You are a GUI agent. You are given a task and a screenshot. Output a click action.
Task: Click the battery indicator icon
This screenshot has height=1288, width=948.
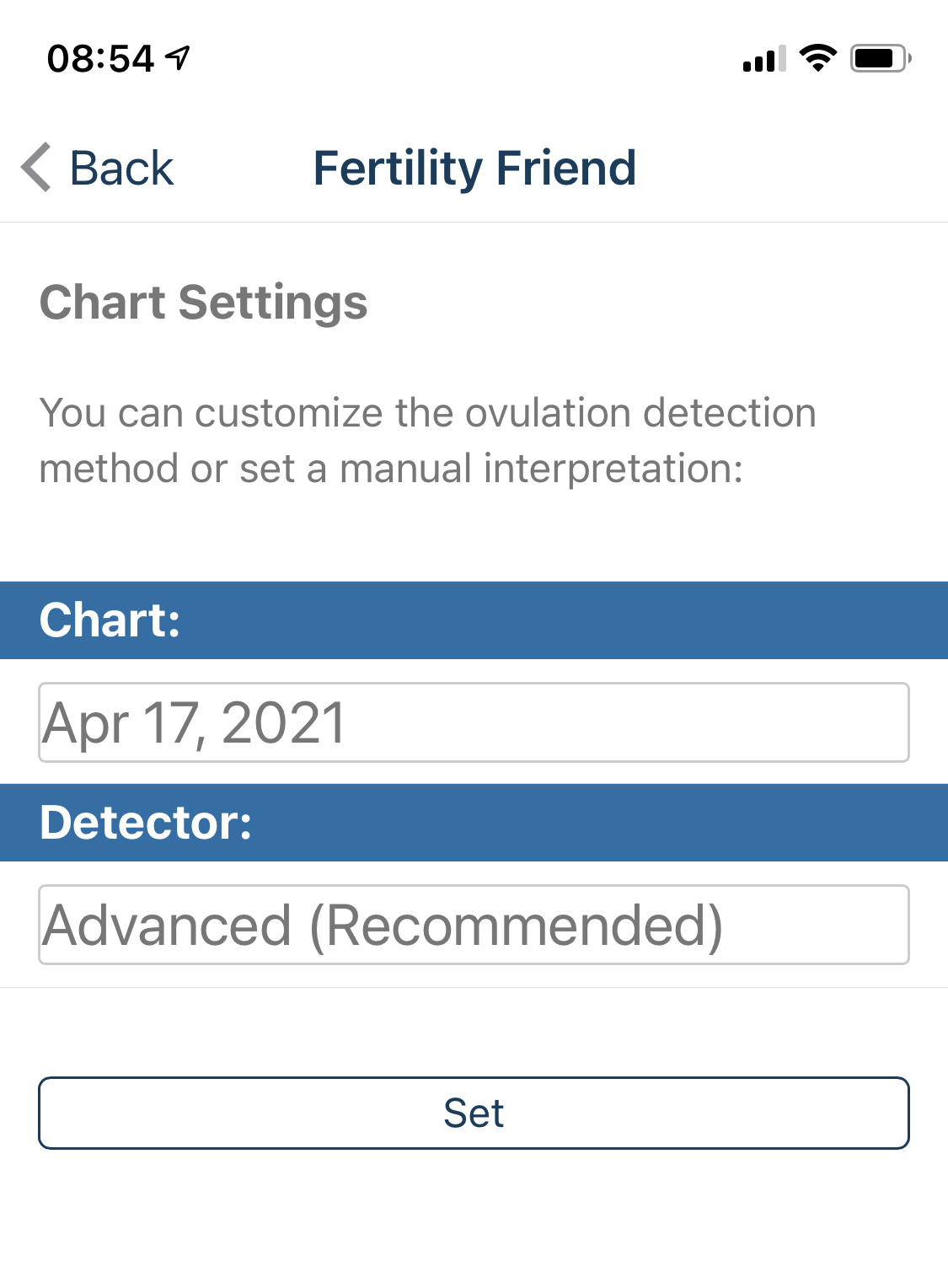point(880,58)
